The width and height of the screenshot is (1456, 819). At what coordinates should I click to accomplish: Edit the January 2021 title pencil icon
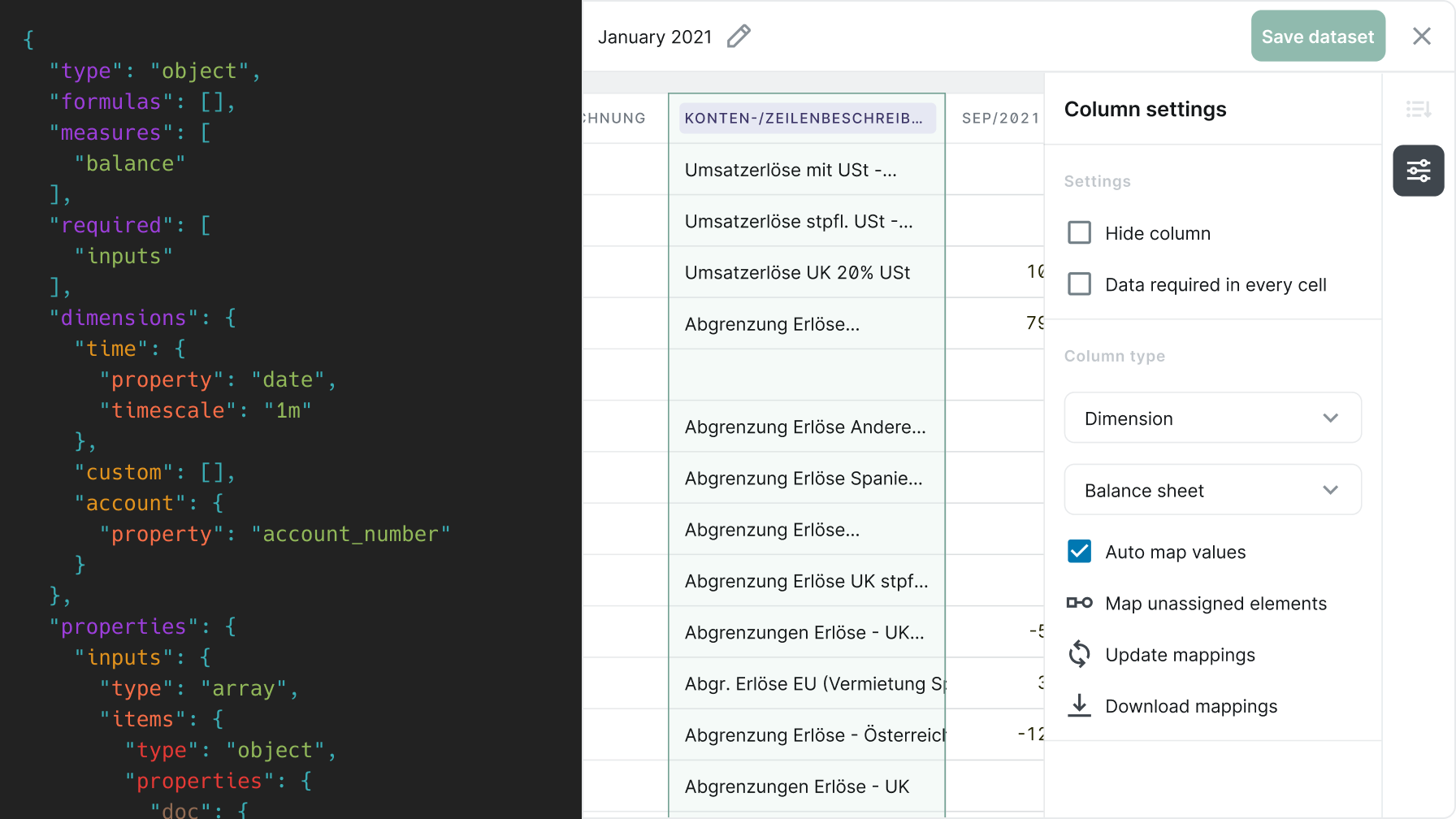tap(739, 37)
